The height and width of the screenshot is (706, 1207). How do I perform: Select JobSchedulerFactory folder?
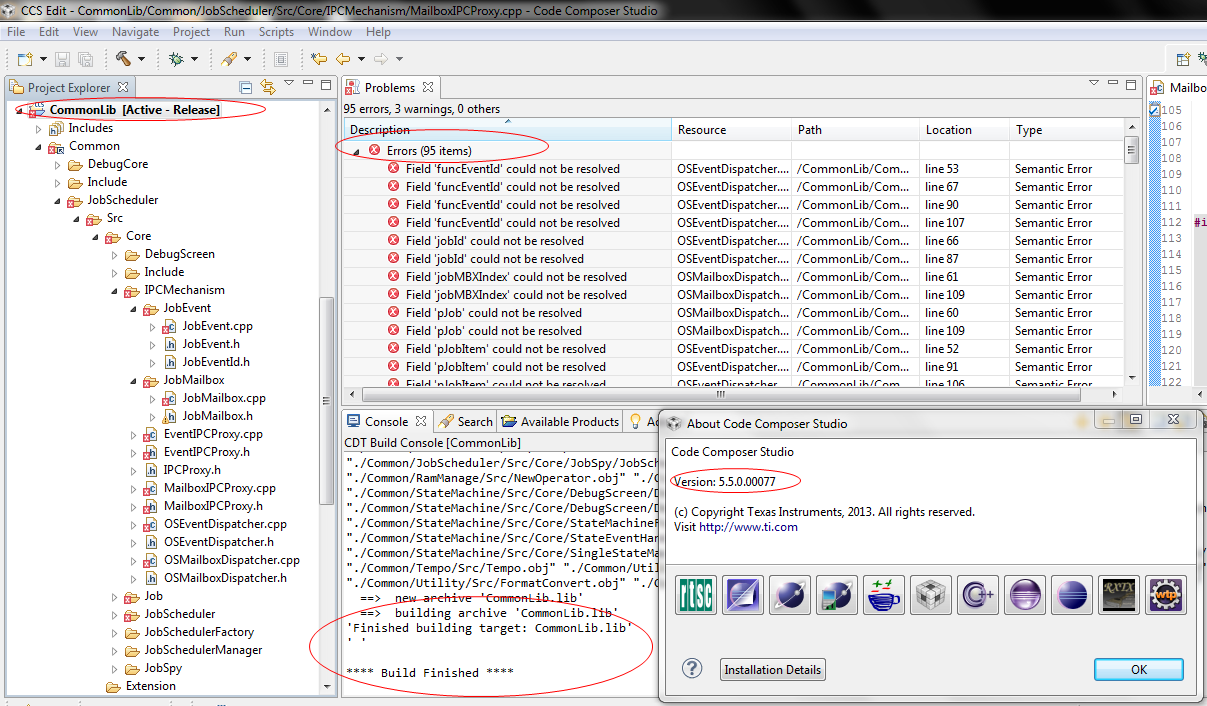coord(199,632)
